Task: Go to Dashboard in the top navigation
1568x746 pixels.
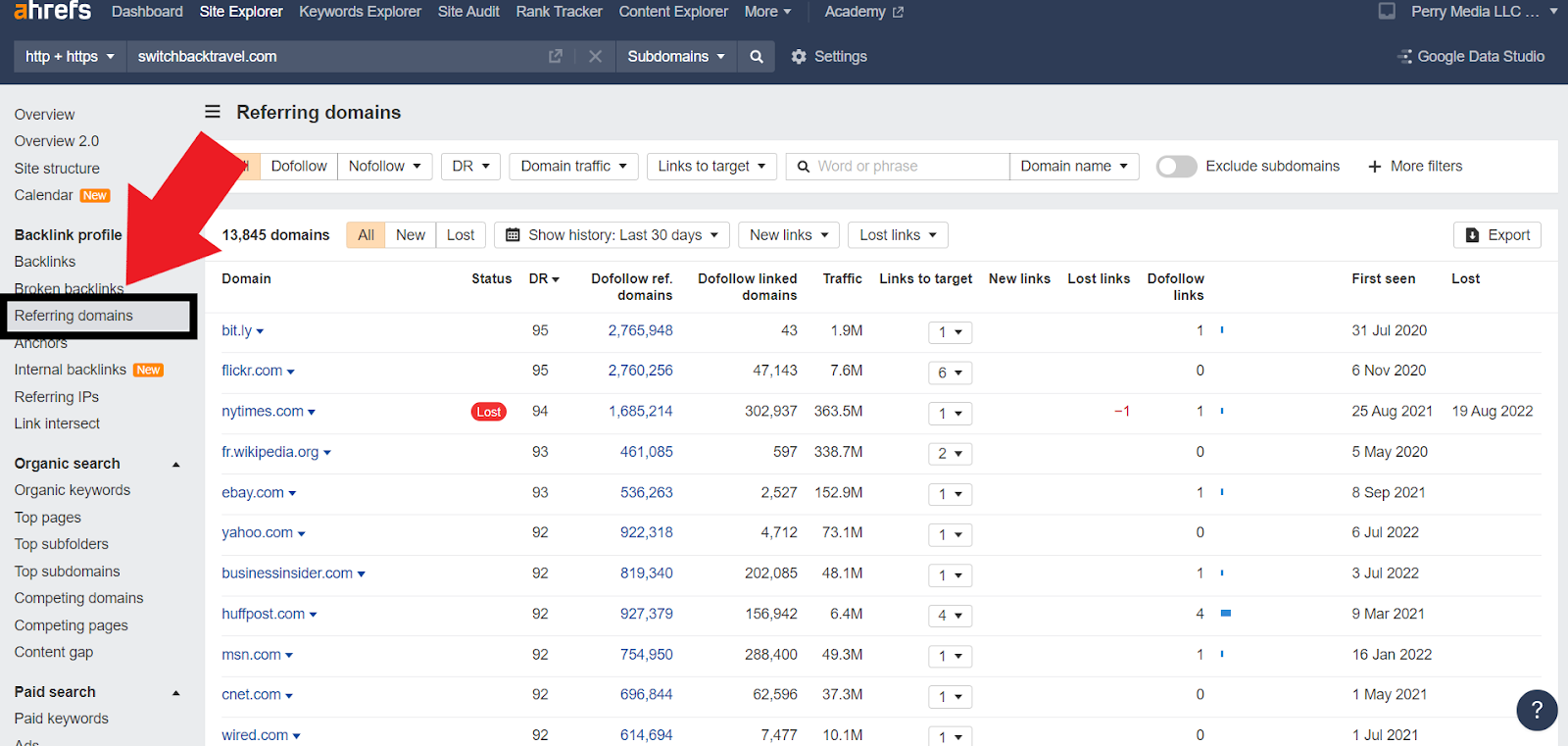Action: coord(147,12)
